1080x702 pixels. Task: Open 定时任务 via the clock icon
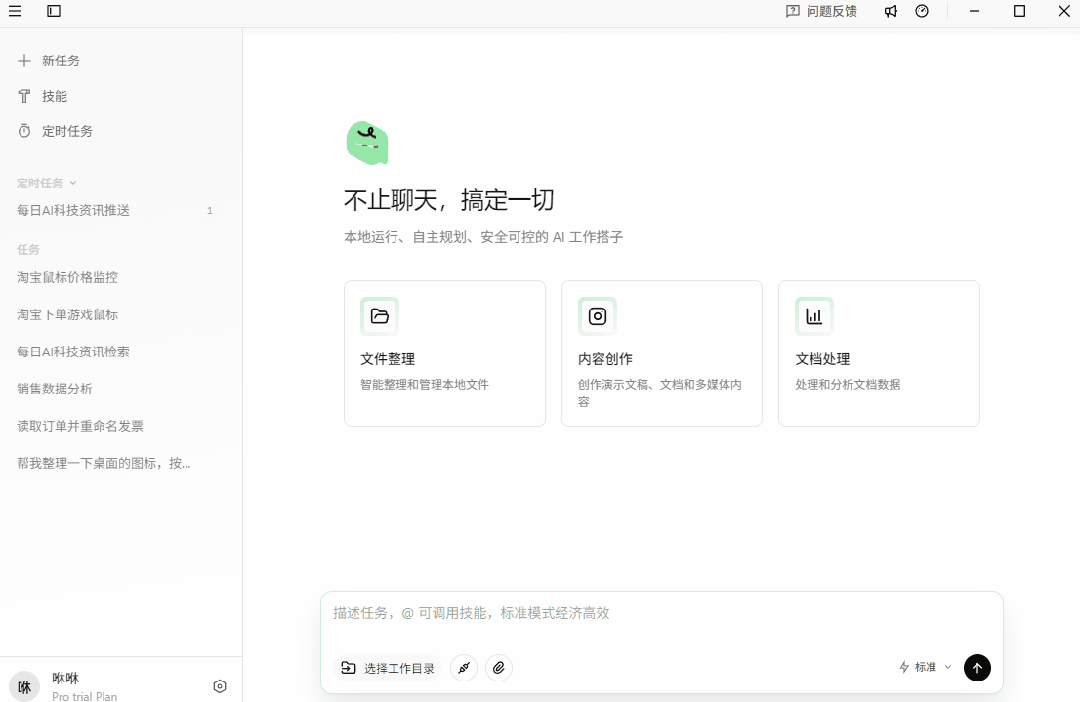[66, 130]
